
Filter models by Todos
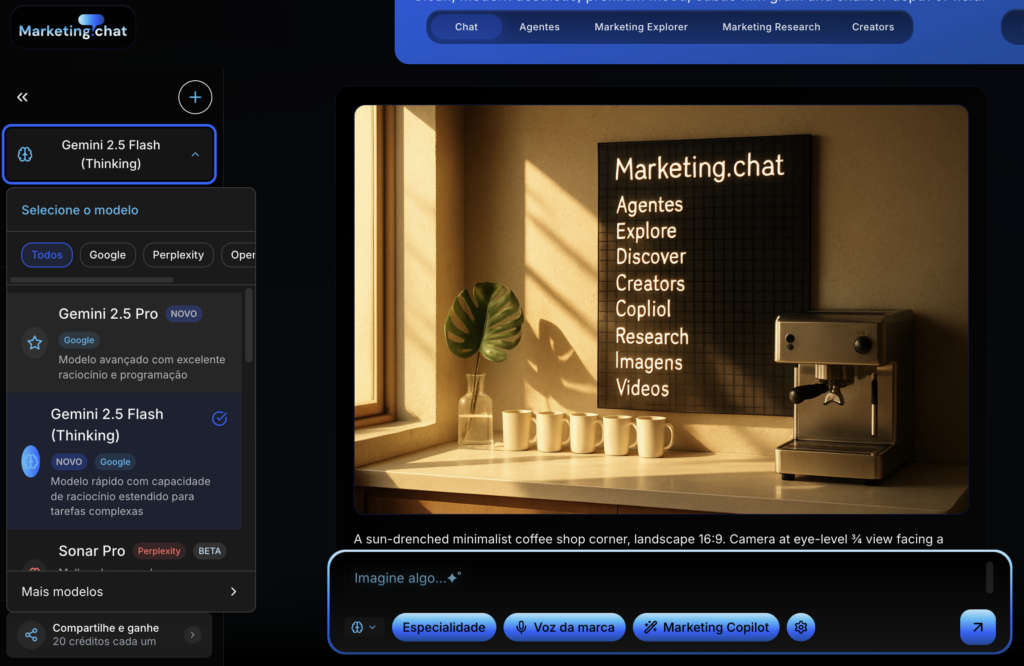click(x=47, y=255)
